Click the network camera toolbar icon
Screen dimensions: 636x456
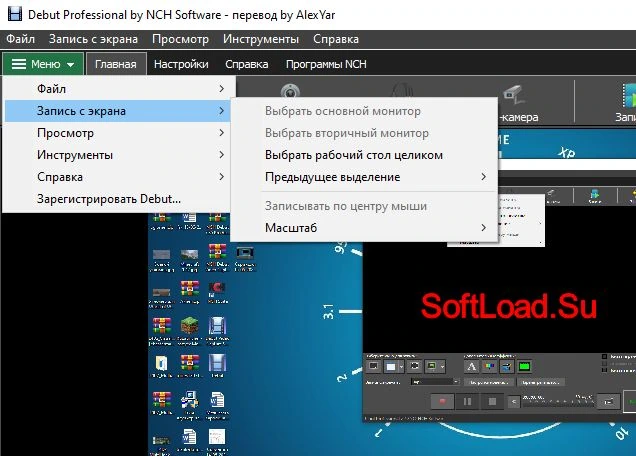tap(513, 95)
